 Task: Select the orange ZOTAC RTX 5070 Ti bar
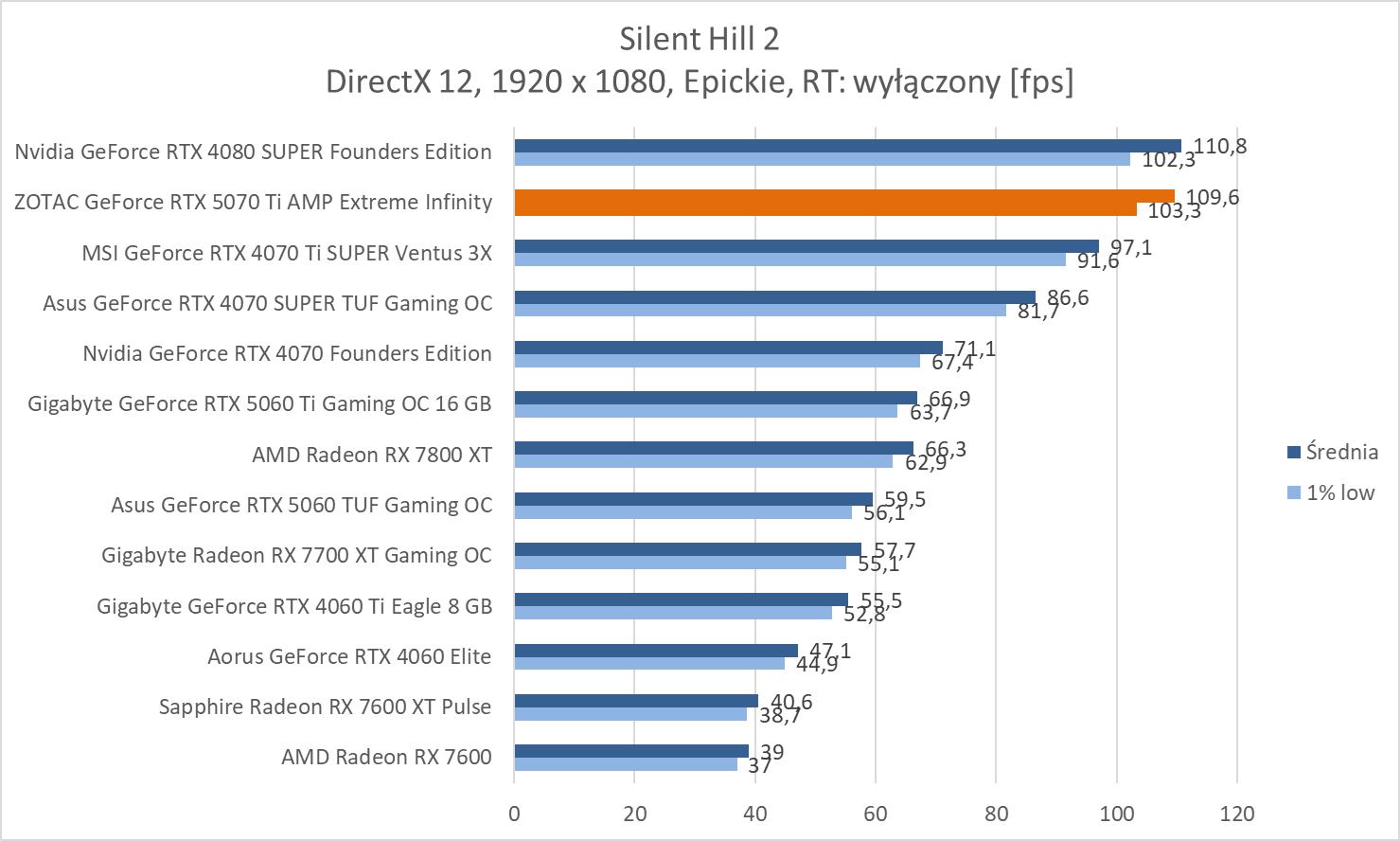[842, 196]
